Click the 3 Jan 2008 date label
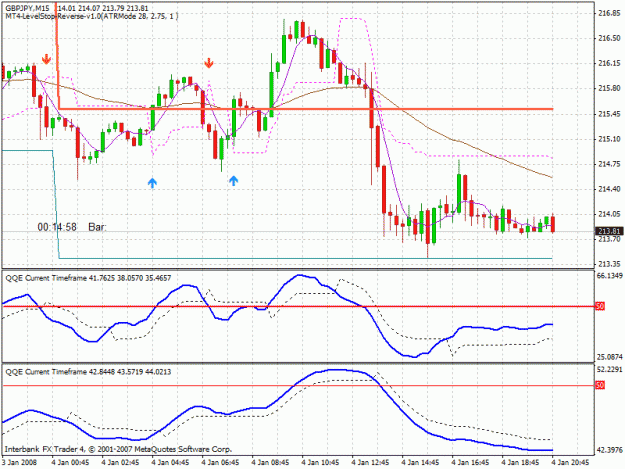The height and width of the screenshot is (469, 625). (x=19, y=462)
